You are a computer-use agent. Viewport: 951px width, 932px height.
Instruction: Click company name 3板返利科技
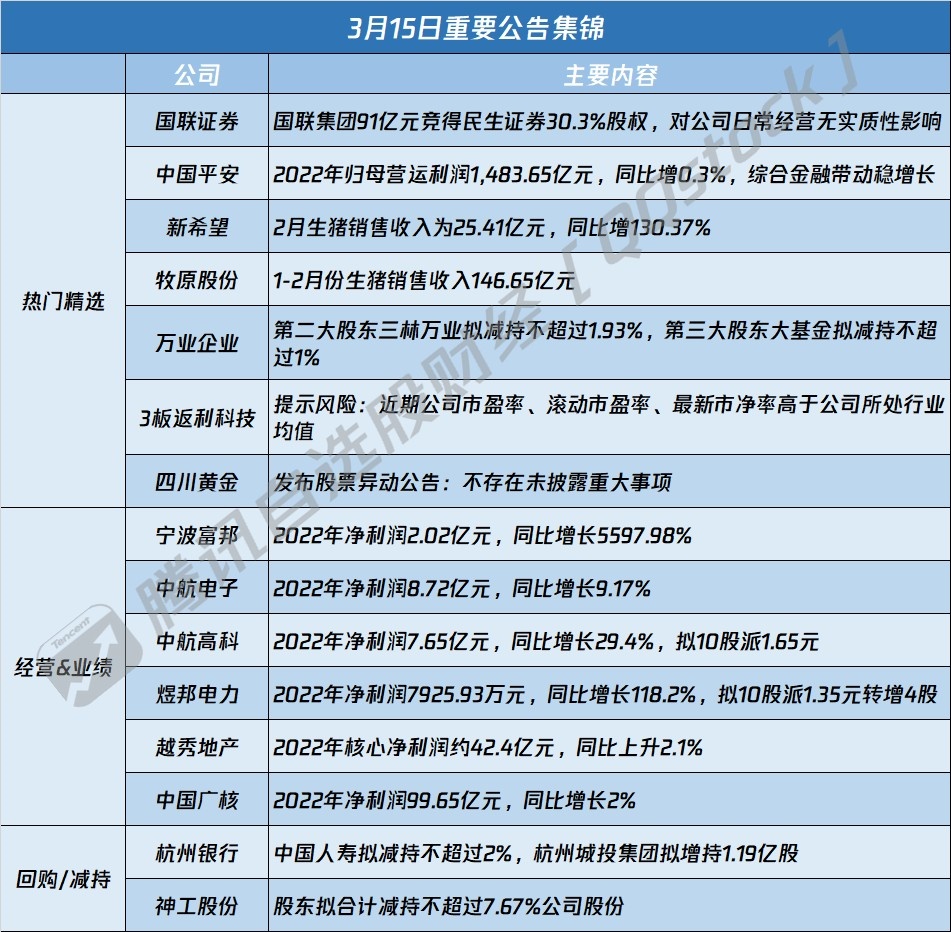197,418
